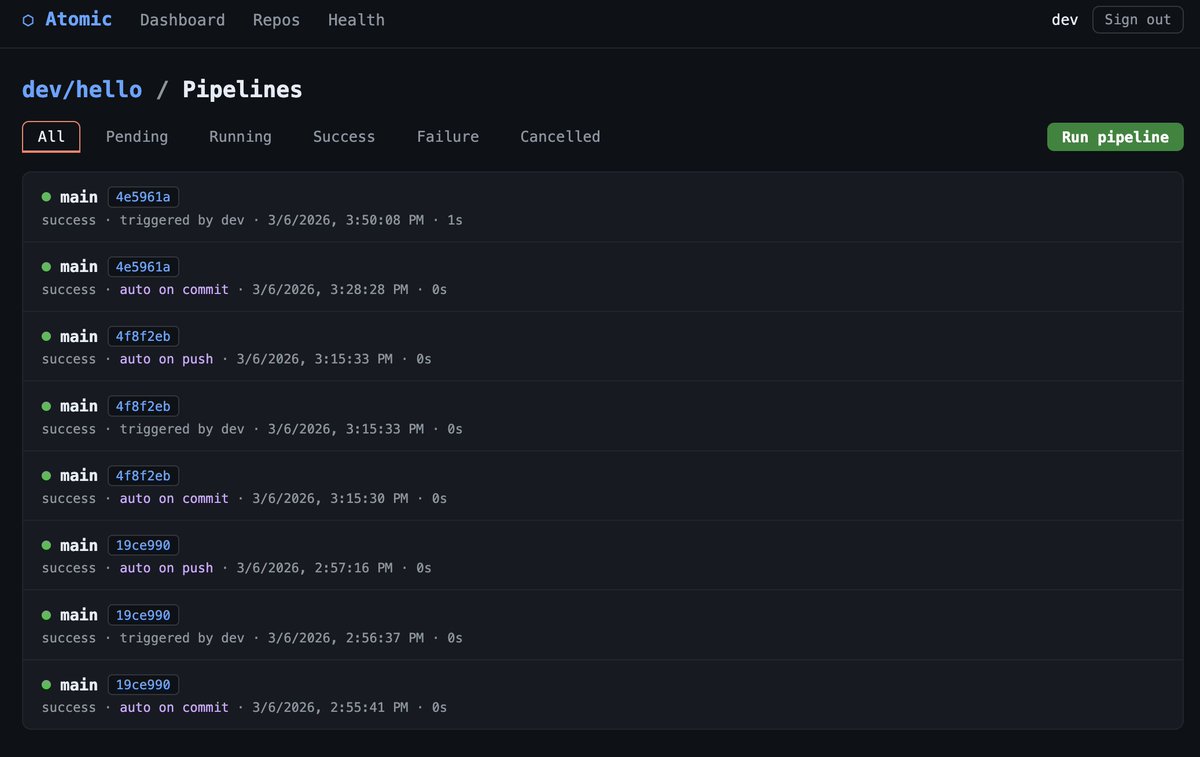The width and height of the screenshot is (1200, 757).
Task: Click green status dot of 2:55:41 PM pipeline
Action: [46, 685]
